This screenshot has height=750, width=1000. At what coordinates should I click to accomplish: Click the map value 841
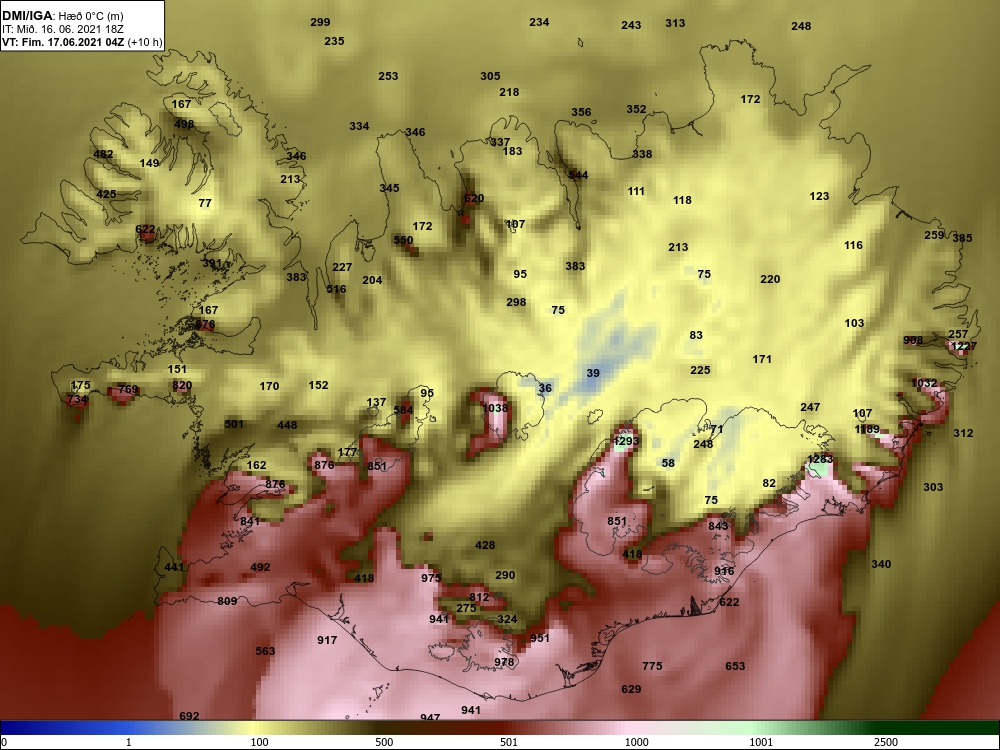pos(250,522)
